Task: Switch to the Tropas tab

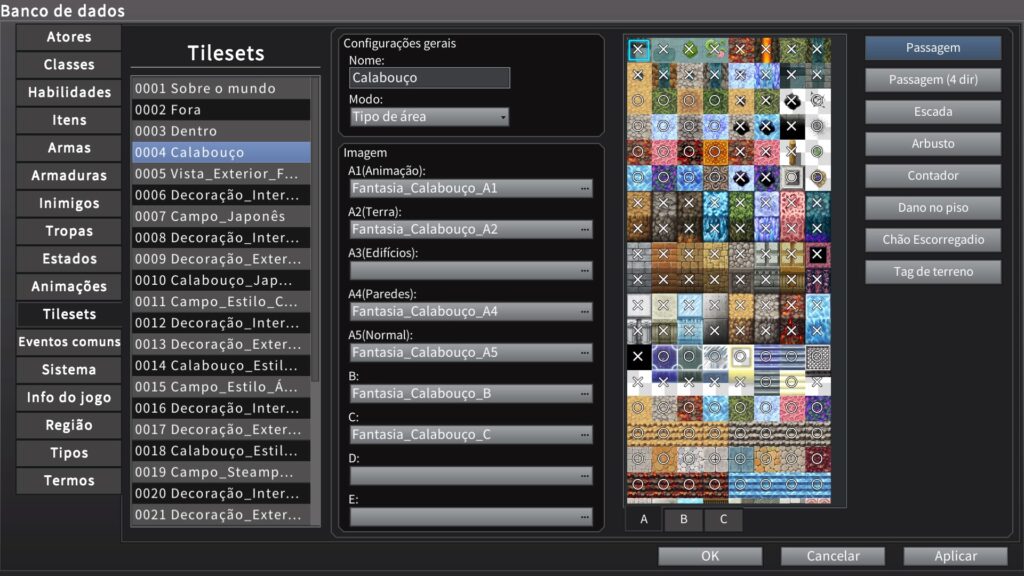Action: (69, 231)
